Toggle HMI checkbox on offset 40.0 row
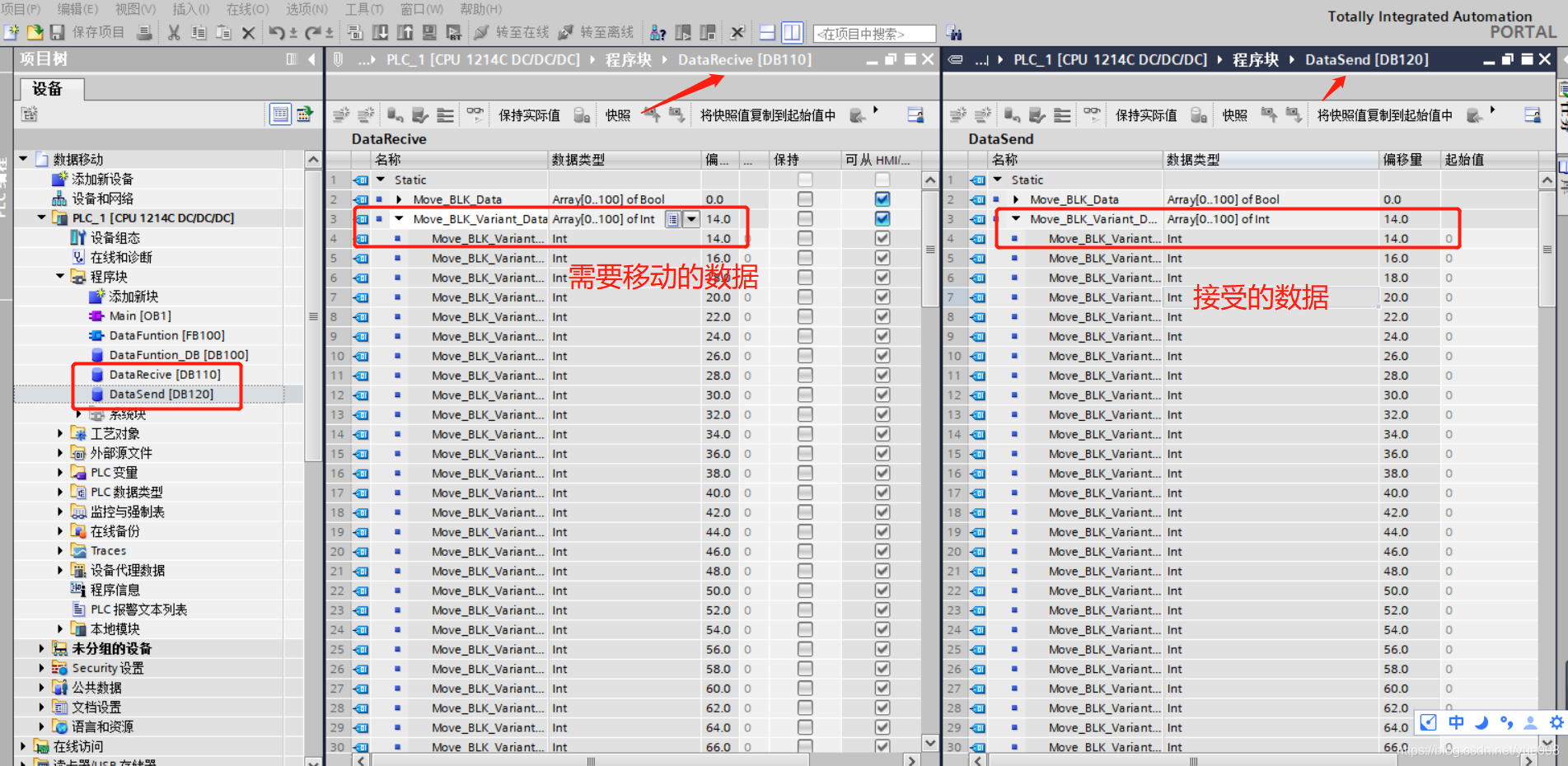1568x766 pixels. click(x=882, y=493)
